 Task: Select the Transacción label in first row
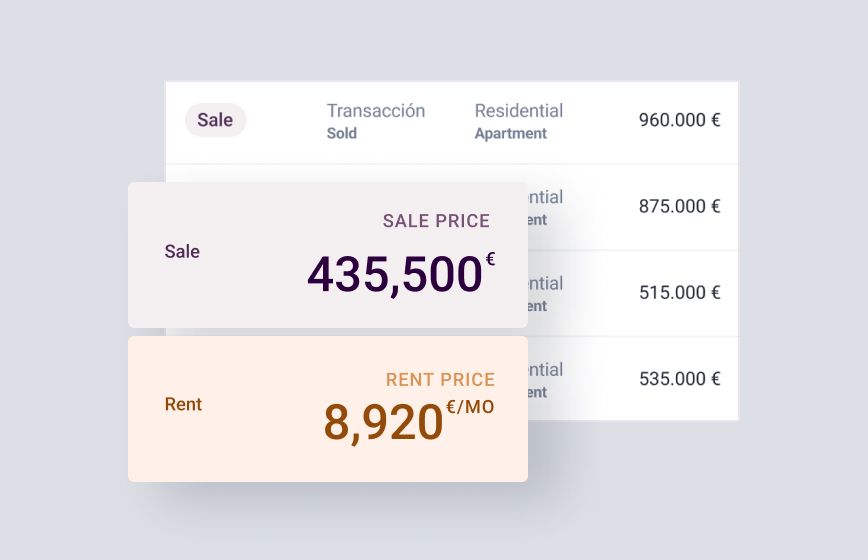(x=376, y=111)
